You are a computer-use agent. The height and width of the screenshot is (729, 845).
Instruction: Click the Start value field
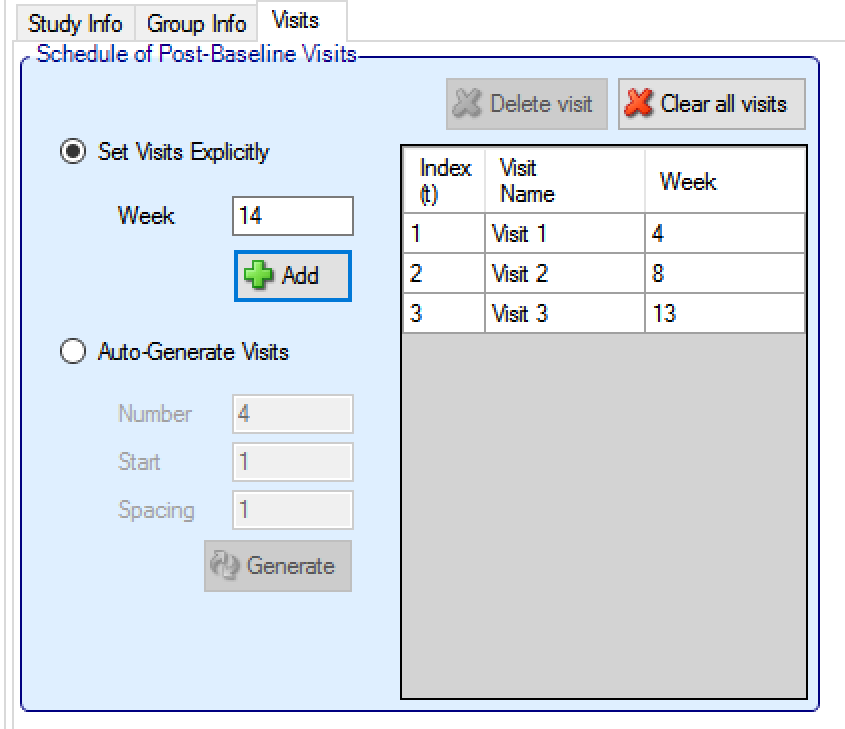pos(292,462)
